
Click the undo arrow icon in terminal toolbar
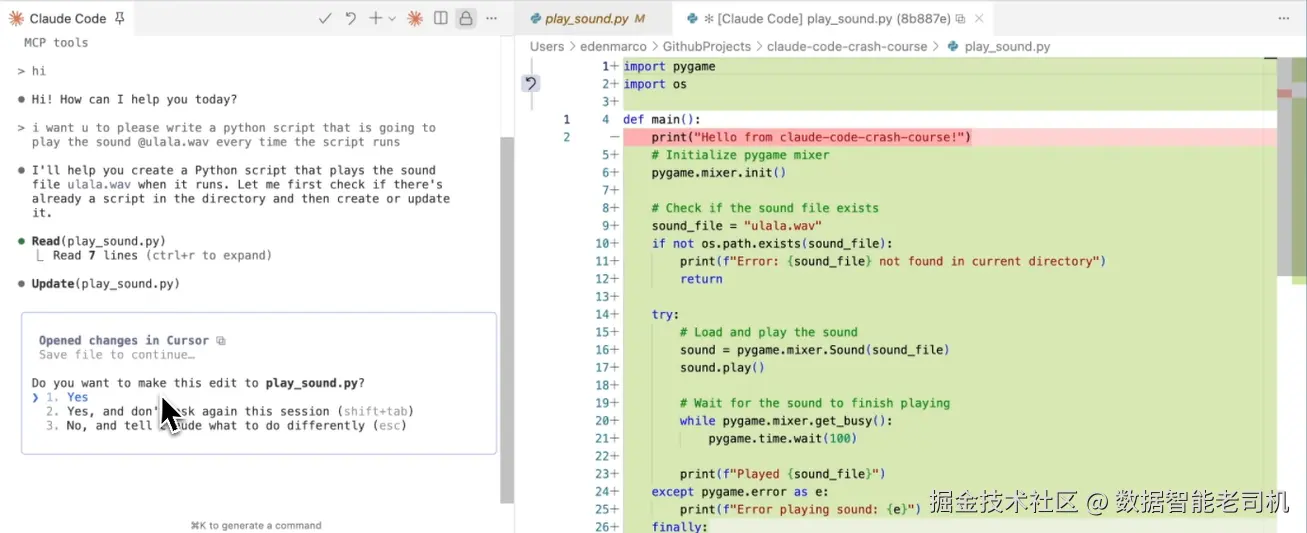coord(351,18)
